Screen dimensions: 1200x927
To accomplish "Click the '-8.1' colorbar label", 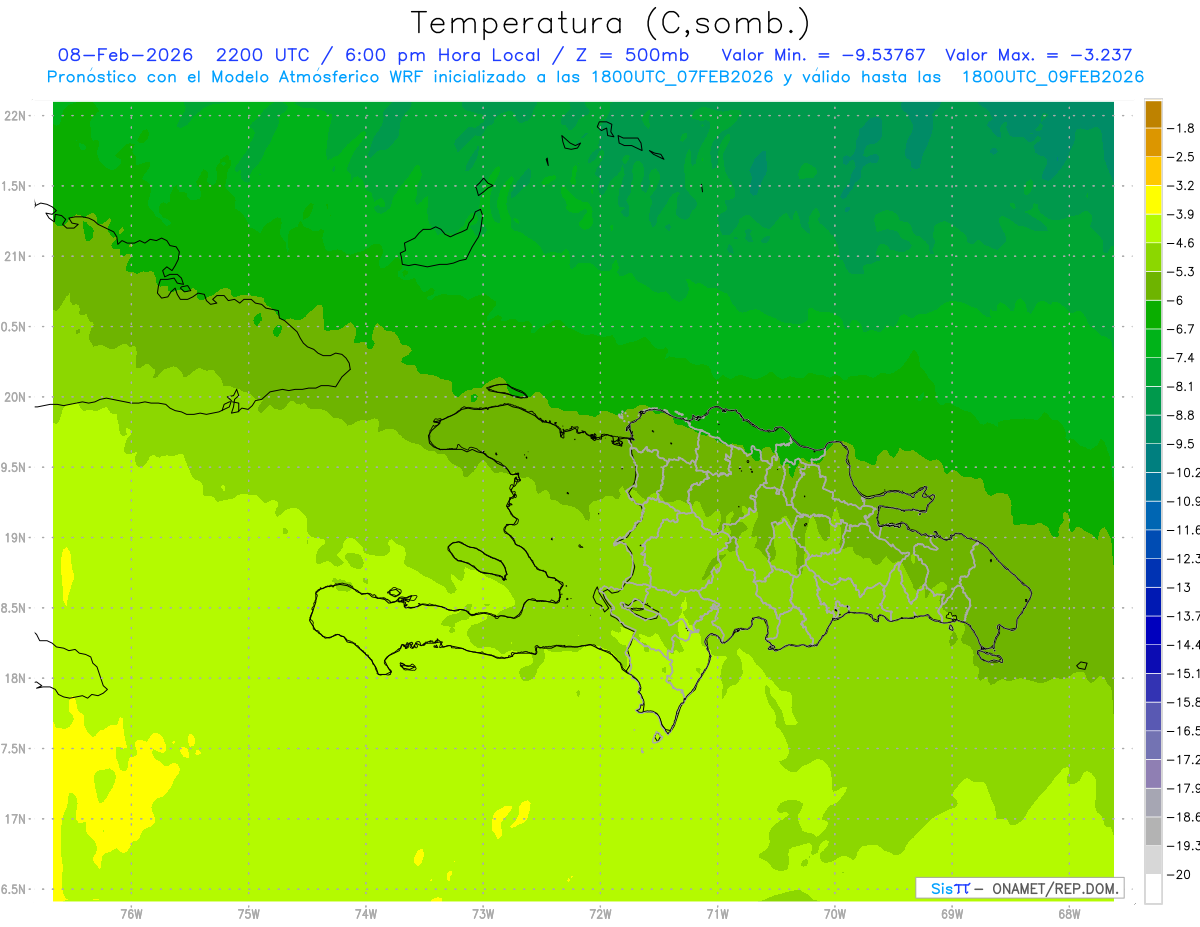I will [1183, 386].
